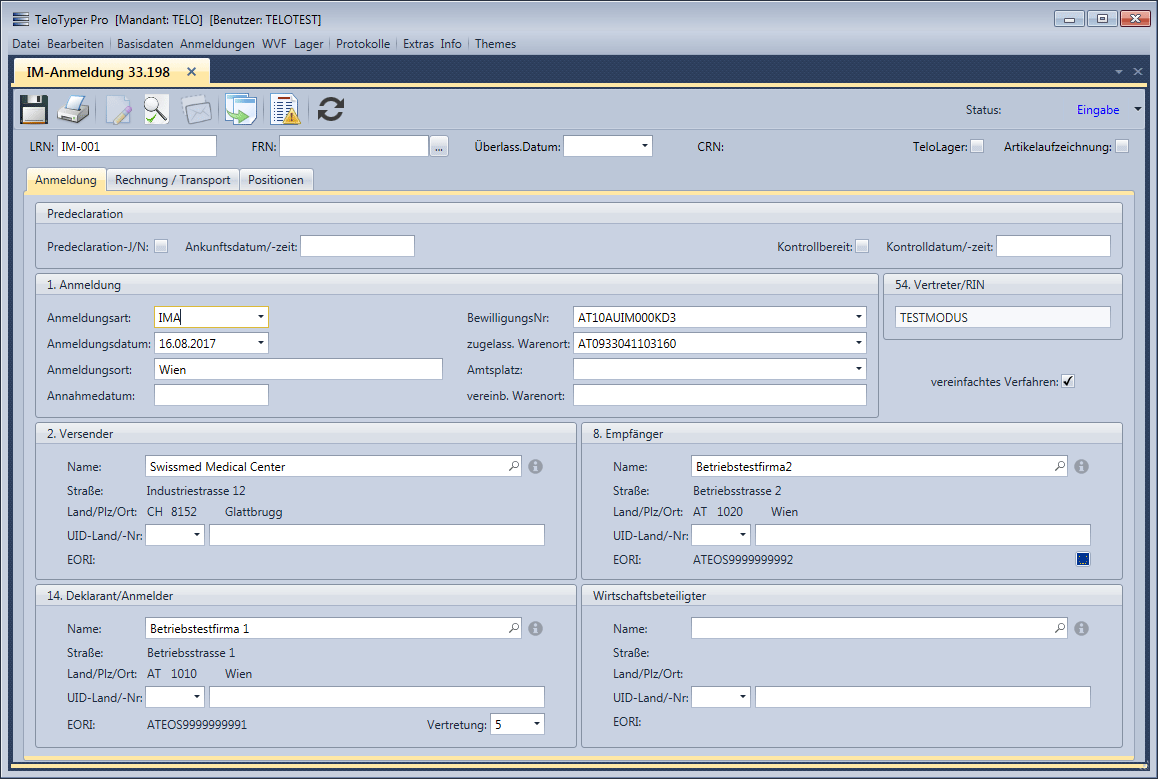Open the tab list dropdown arrow
The image size is (1158, 779).
(1119, 72)
